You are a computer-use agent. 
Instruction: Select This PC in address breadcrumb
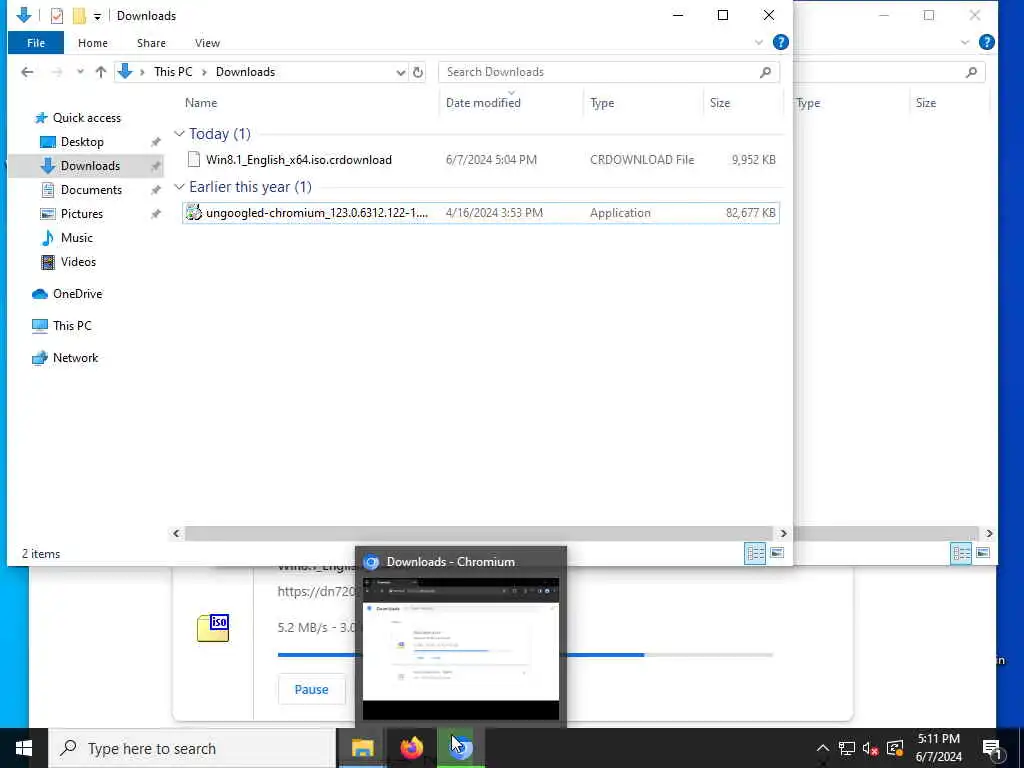coord(173,72)
